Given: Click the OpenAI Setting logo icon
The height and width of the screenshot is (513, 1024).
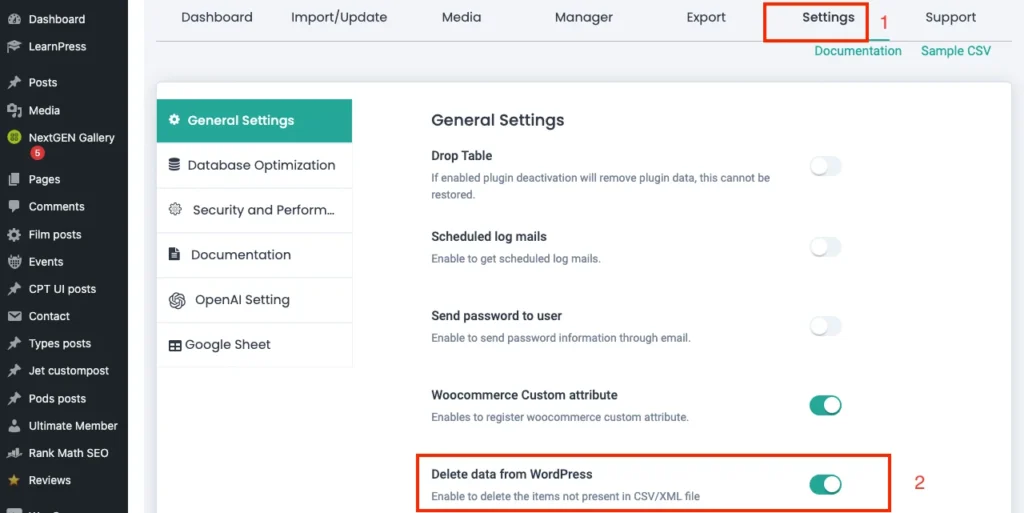Looking at the screenshot, I should pos(177,300).
